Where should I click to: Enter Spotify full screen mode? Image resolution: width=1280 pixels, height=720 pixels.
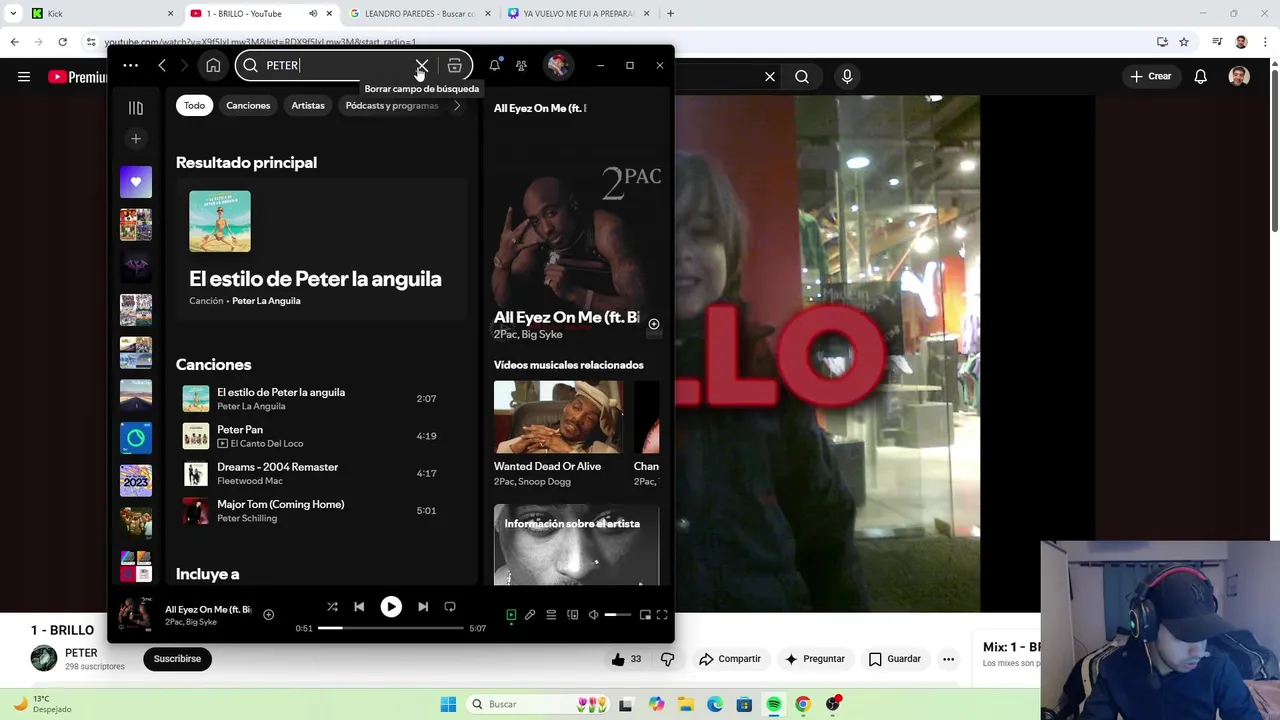[662, 615]
